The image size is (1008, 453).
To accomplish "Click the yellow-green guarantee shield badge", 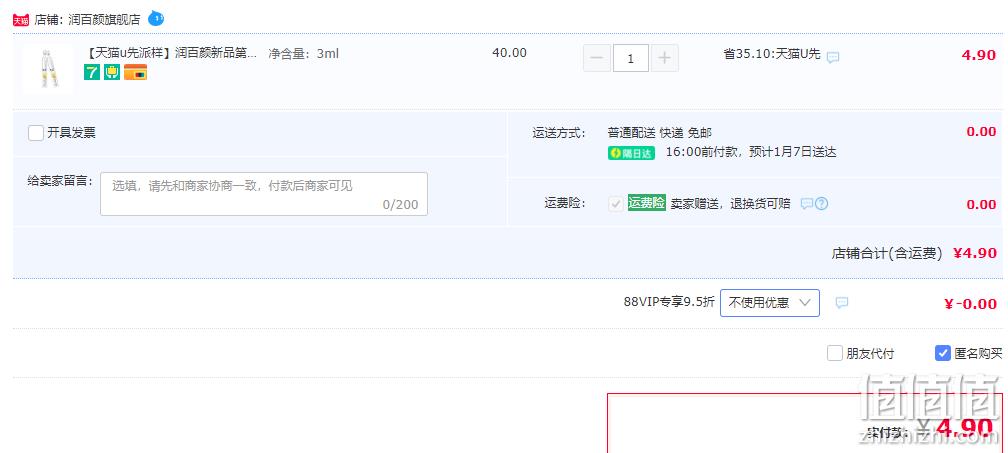I will coord(112,73).
